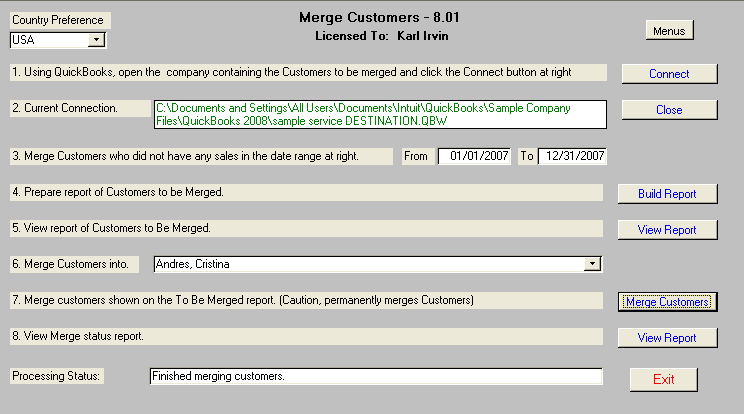
Task: Click step 7 caution text
Action: pyautogui.click(x=306, y=300)
